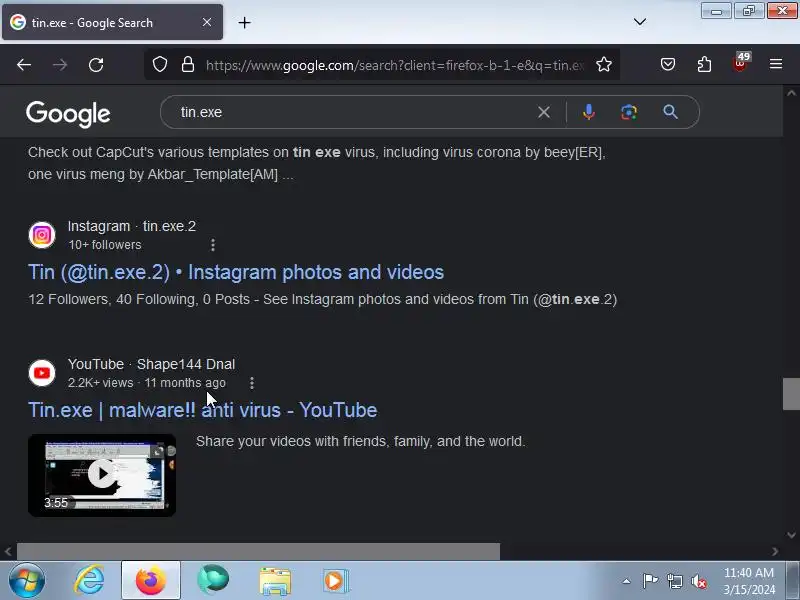Reload the current page

pos(96,65)
